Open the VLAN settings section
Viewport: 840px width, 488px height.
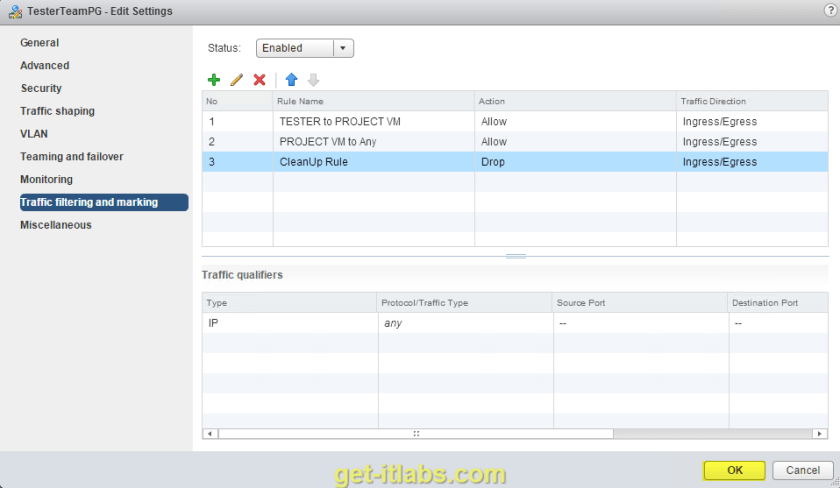point(34,134)
